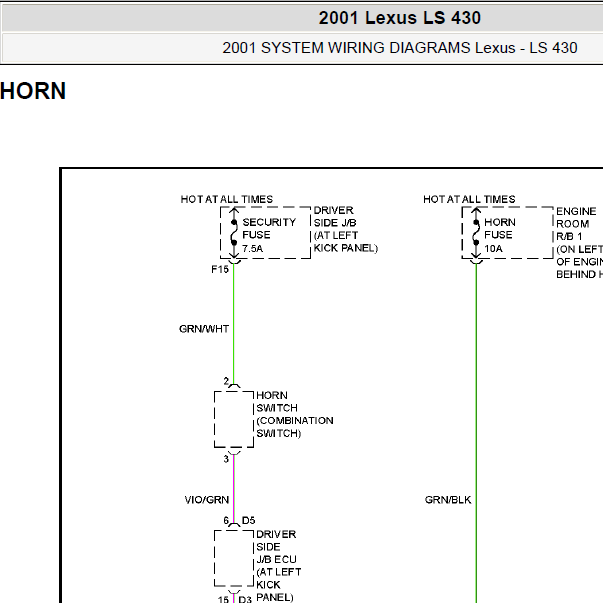
Task: Click the horn fuse symbol
Action: click(x=476, y=233)
